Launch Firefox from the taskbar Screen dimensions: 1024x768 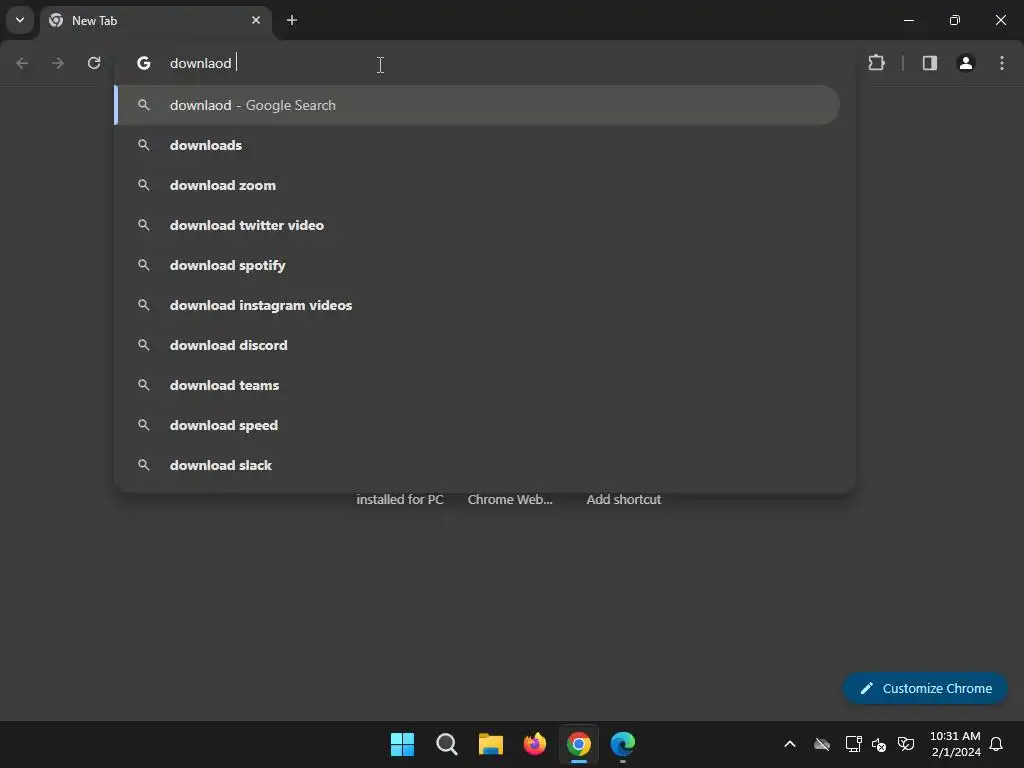(x=535, y=744)
